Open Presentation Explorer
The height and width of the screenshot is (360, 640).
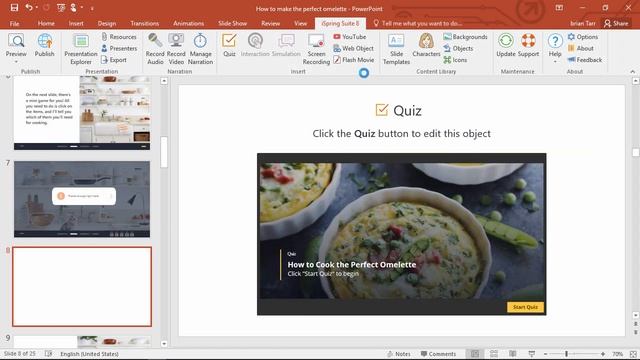point(81,49)
